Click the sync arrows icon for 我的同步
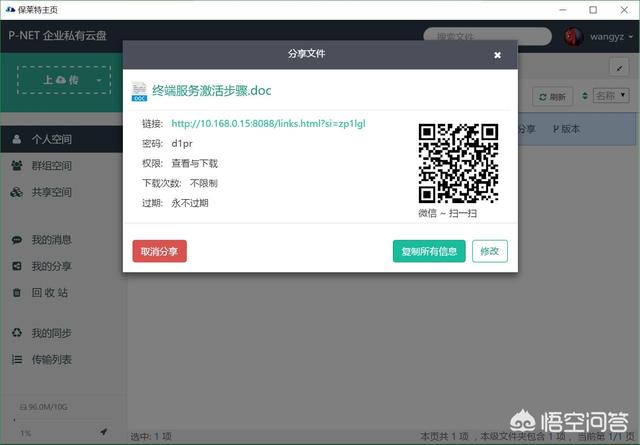 17,333
